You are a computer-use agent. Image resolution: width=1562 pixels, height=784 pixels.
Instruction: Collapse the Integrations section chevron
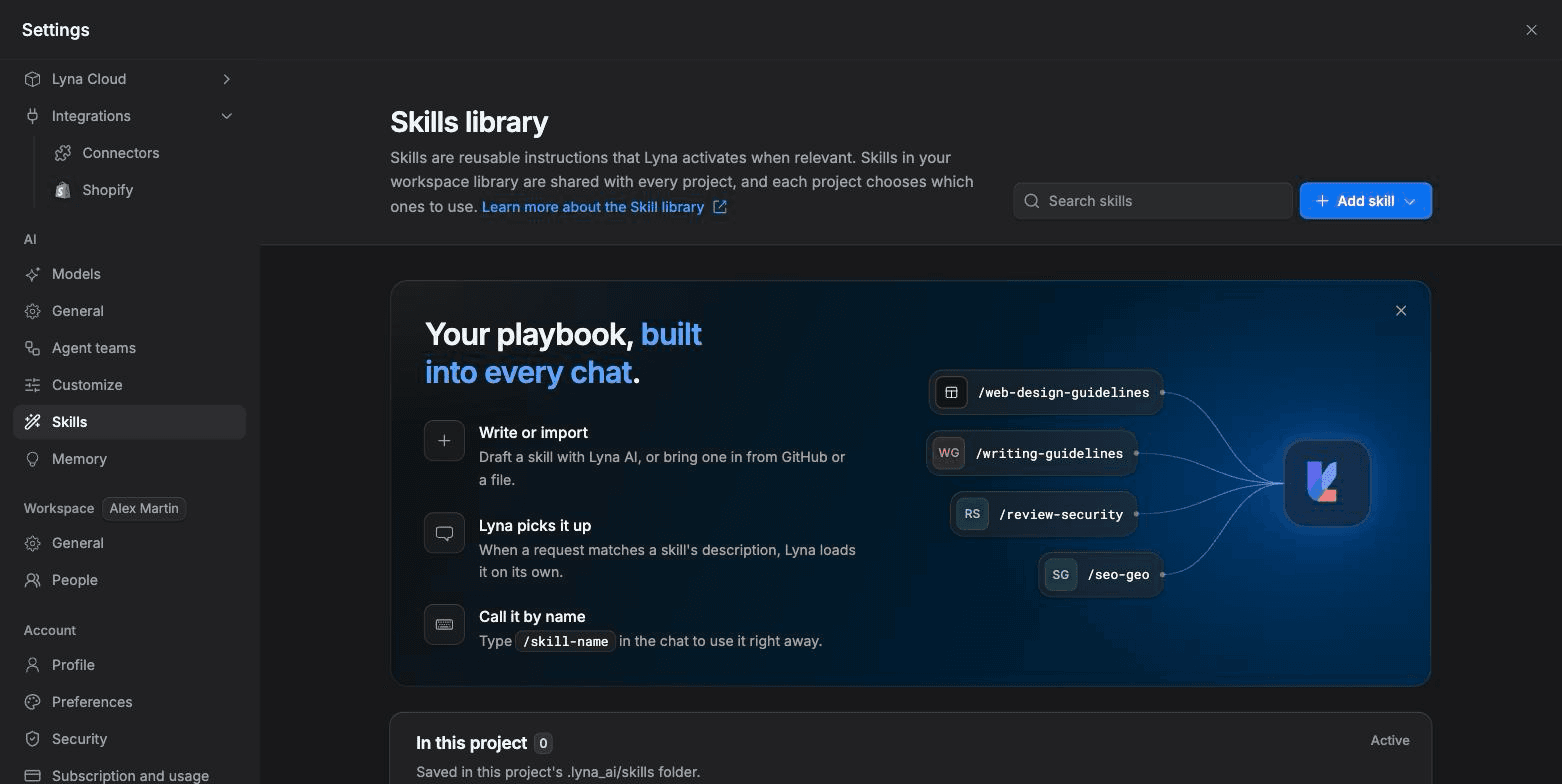click(227, 116)
